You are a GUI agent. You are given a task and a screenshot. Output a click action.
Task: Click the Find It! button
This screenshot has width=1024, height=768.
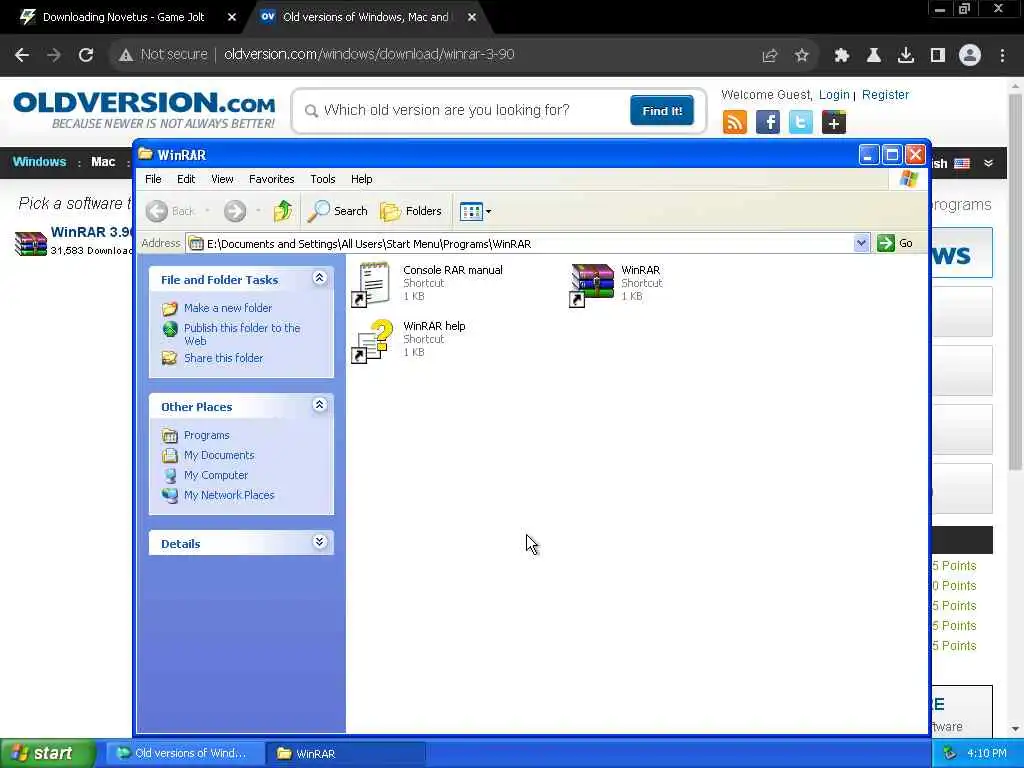point(662,110)
